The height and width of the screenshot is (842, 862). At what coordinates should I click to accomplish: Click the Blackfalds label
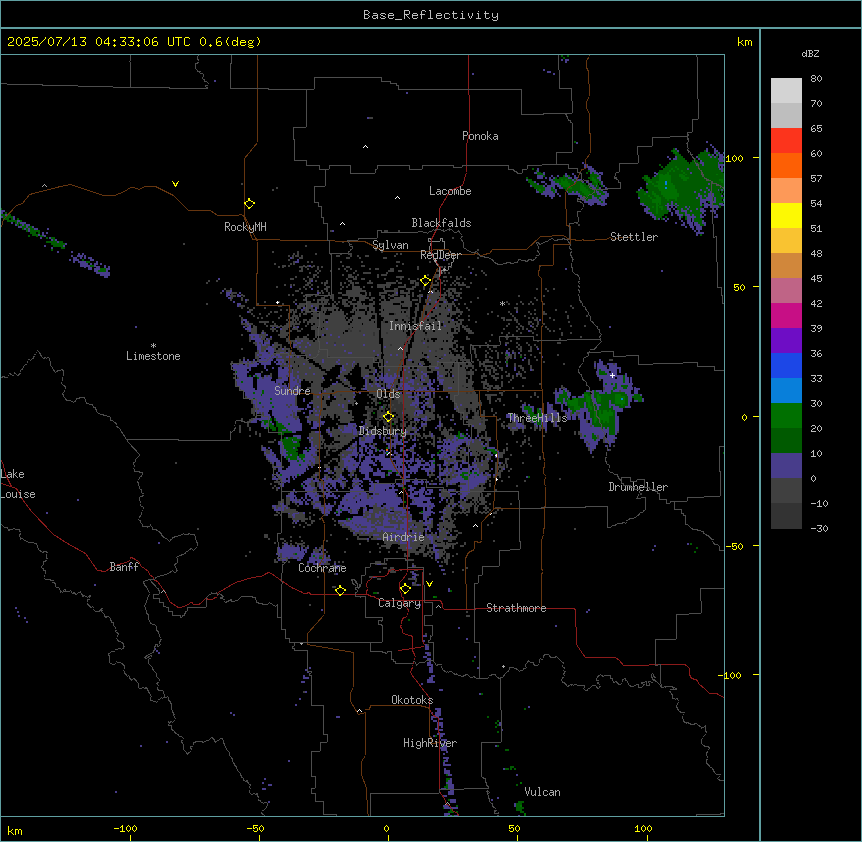point(441,223)
